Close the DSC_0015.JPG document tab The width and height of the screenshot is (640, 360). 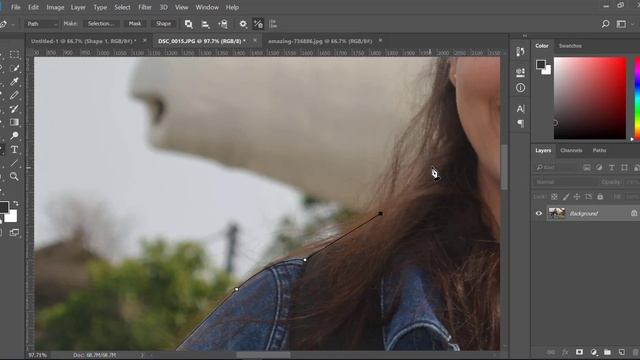(x=255, y=40)
